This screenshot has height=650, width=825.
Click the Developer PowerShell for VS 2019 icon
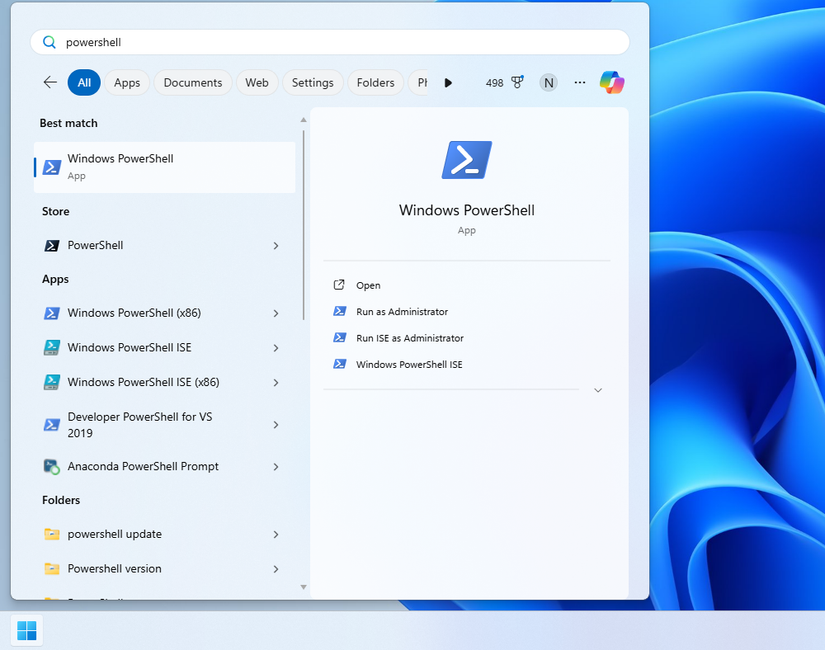point(51,417)
